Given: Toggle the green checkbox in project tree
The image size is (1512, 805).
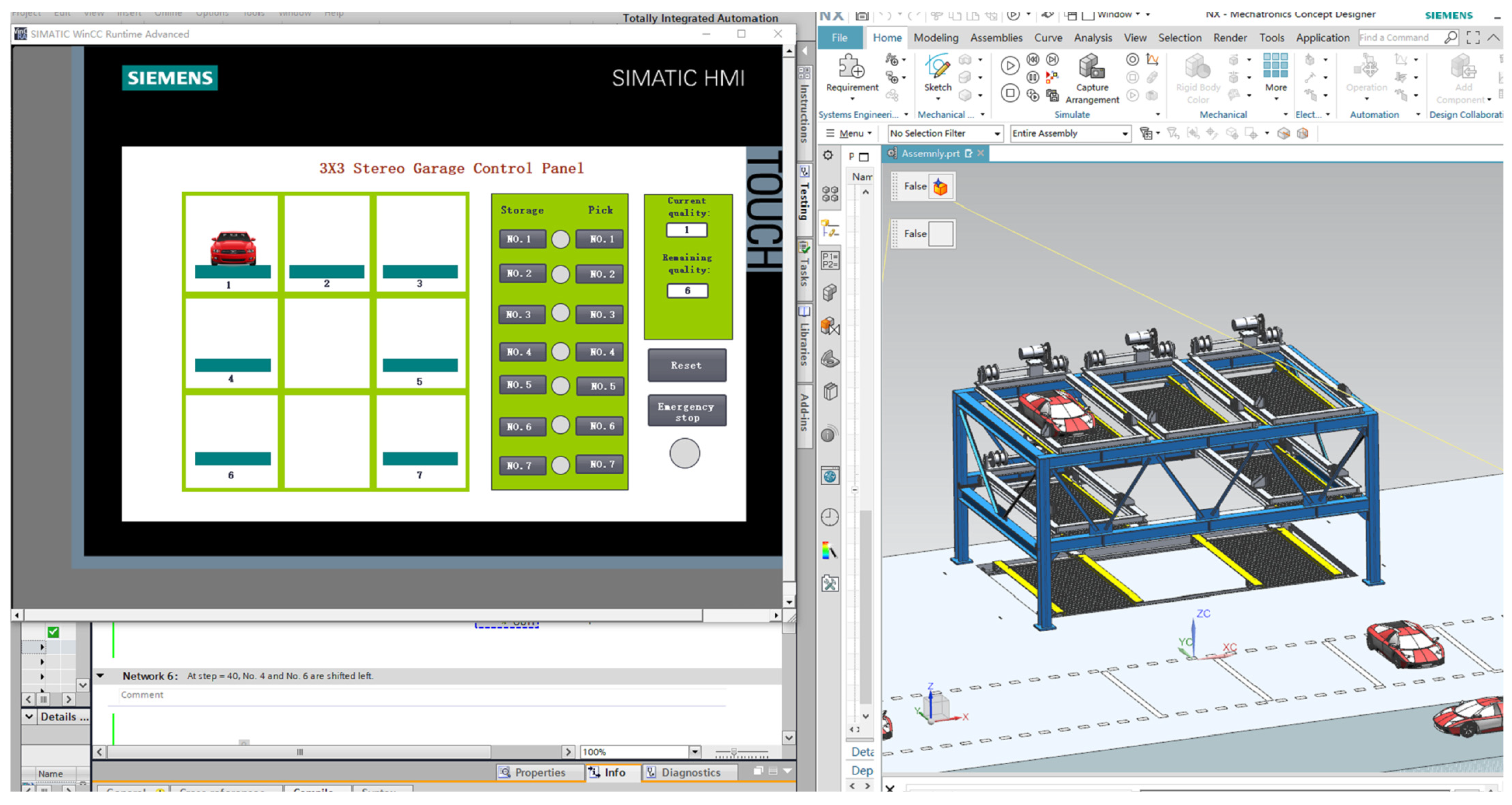Looking at the screenshot, I should 53,632.
